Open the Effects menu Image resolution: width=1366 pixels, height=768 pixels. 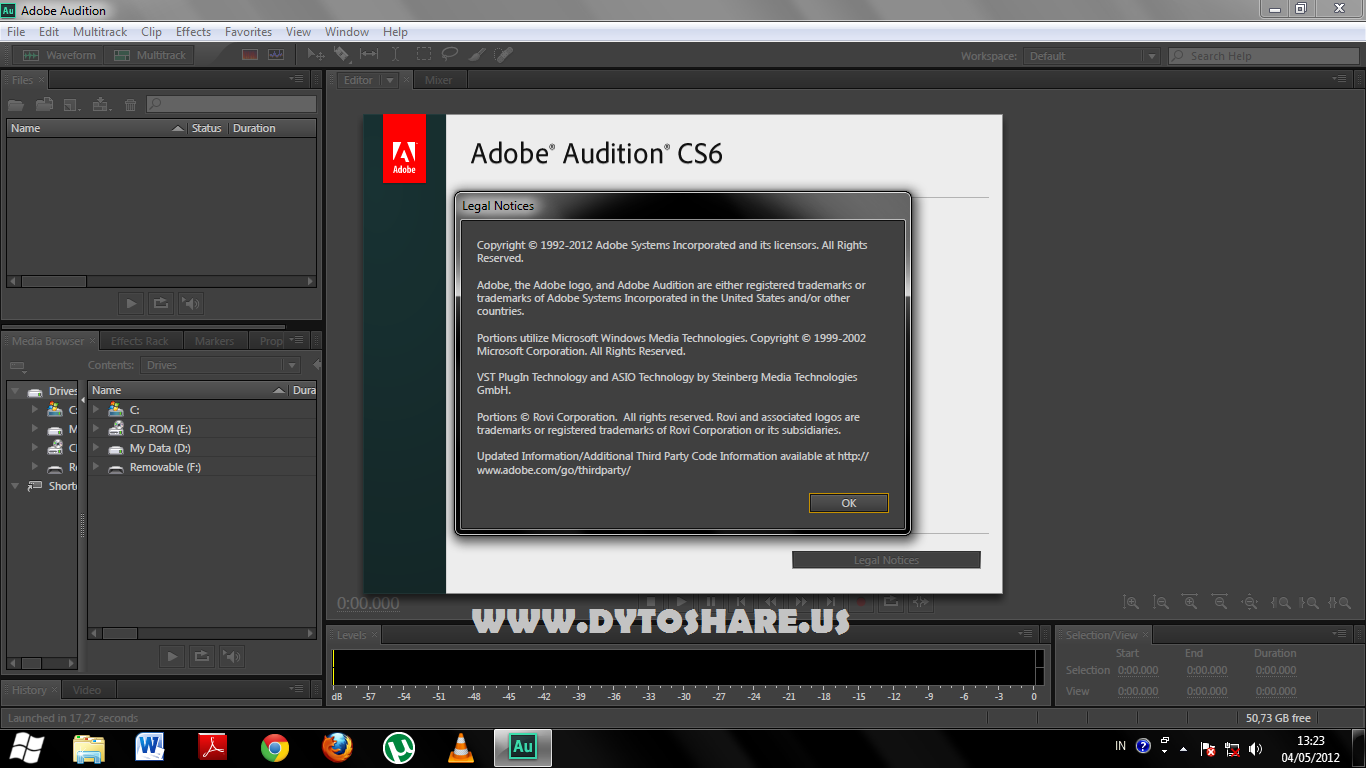(193, 32)
